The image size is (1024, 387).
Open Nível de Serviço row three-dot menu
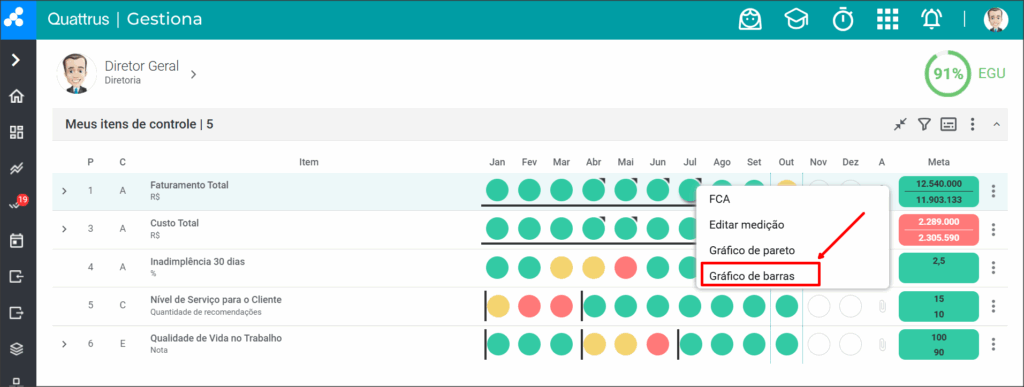pyautogui.click(x=993, y=306)
